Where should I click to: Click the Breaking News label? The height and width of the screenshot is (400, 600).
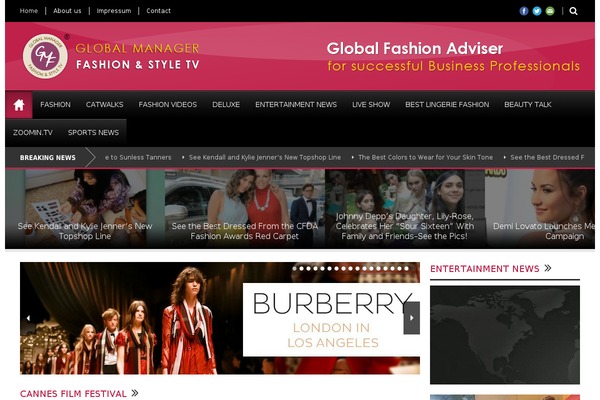click(48, 158)
